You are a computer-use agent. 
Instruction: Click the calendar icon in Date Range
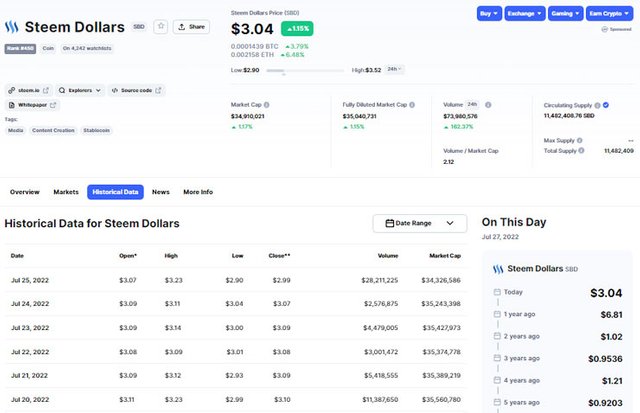click(390, 223)
